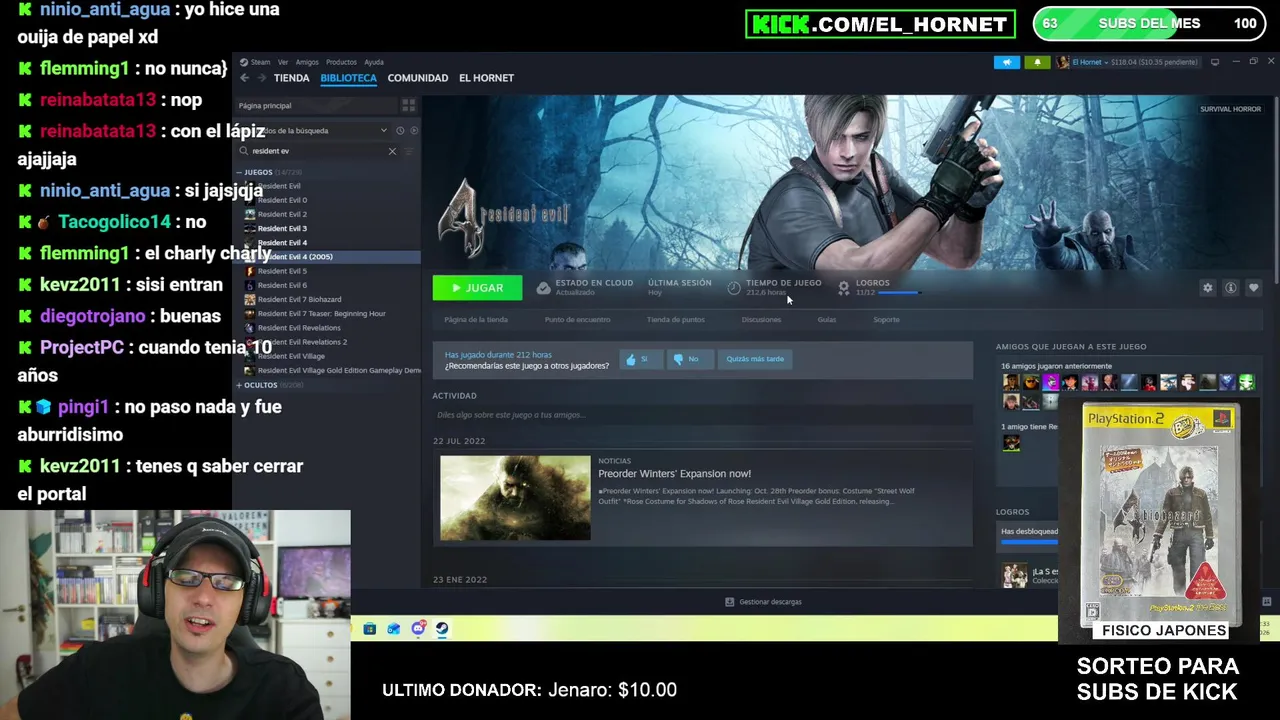Open the Discord icon in taskbar
1280x720 pixels.
point(418,629)
